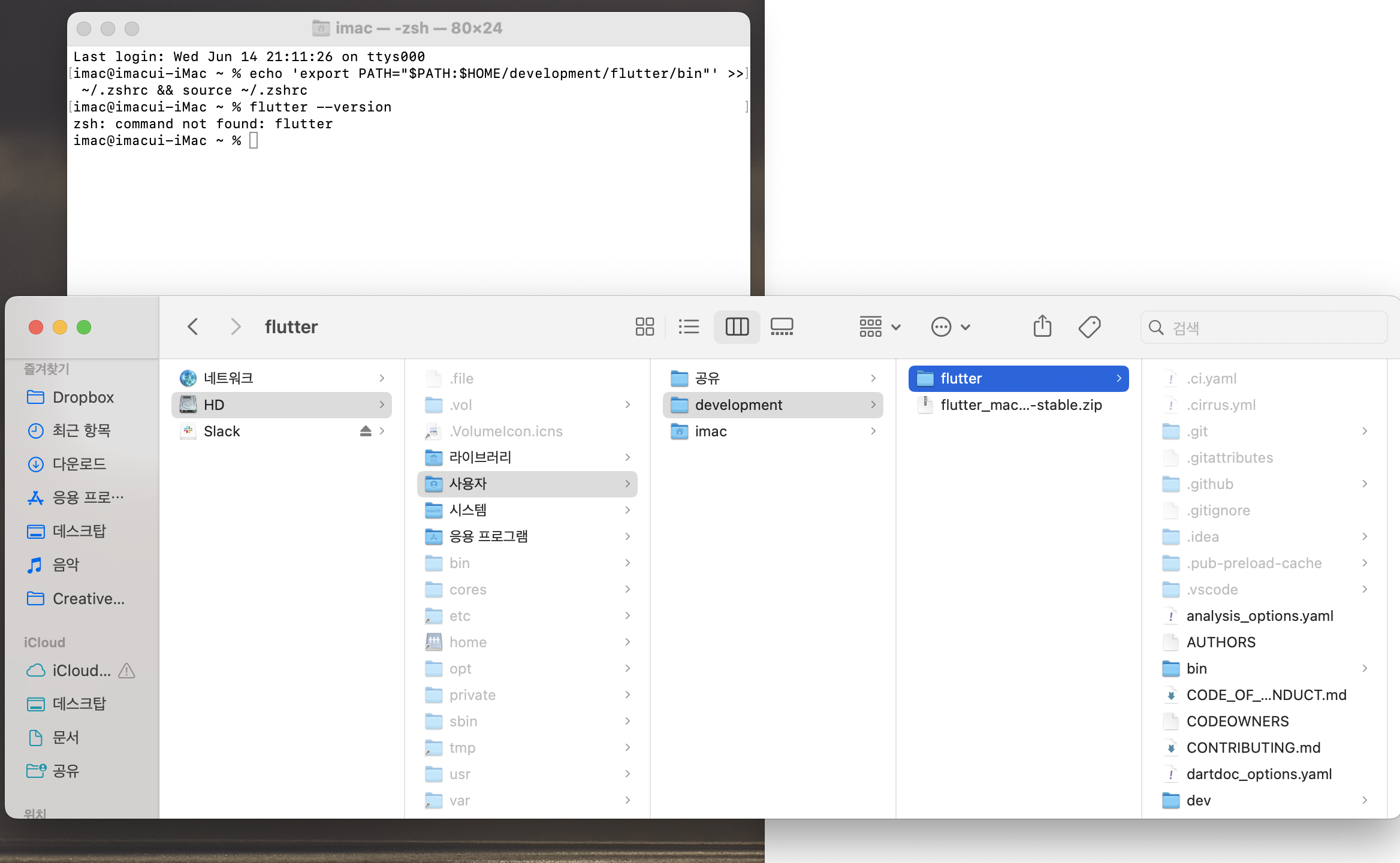Expand the .vscode folder chevron
This screenshot has height=863, width=1400.
click(1365, 589)
